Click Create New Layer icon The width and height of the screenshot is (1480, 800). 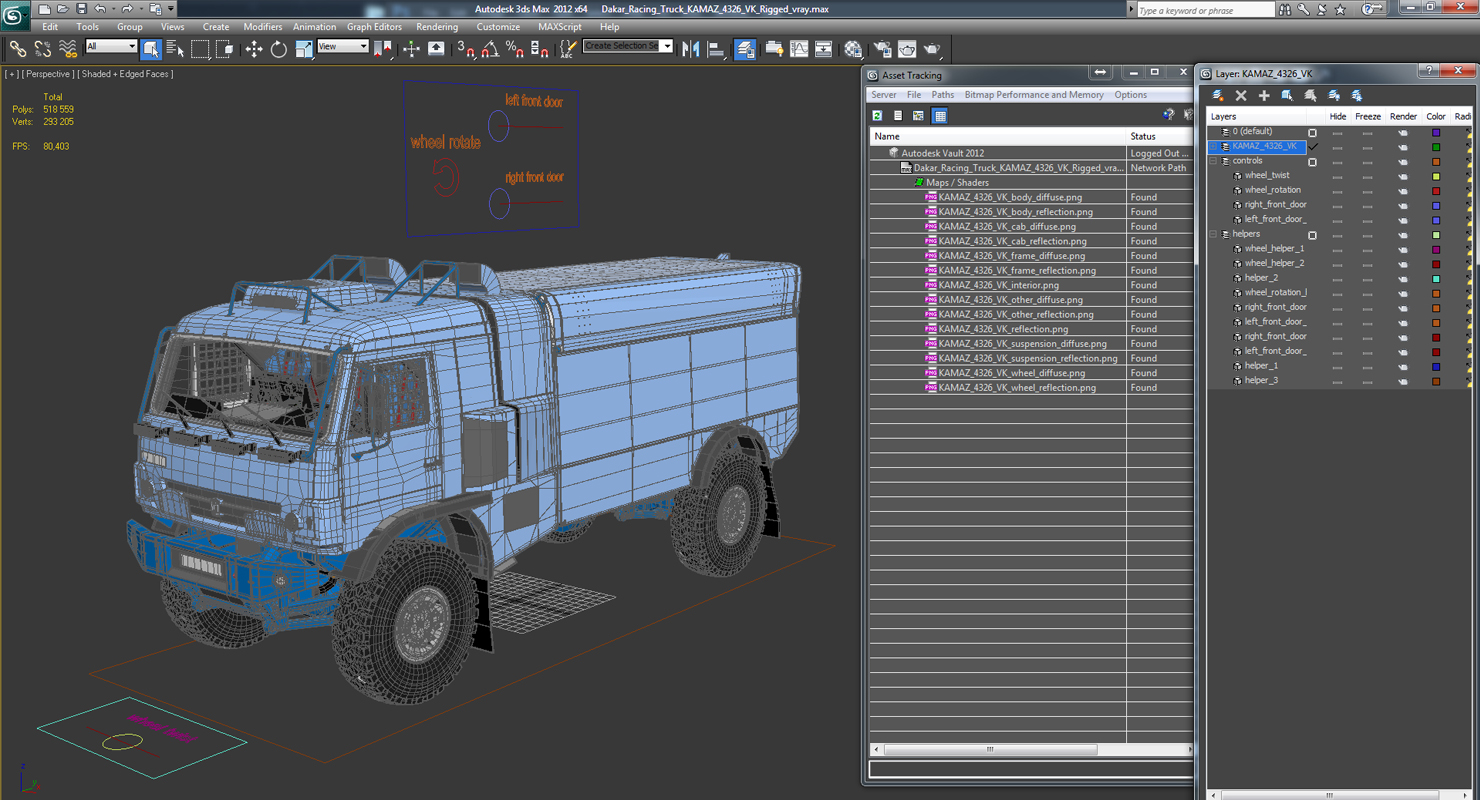(x=1218, y=95)
